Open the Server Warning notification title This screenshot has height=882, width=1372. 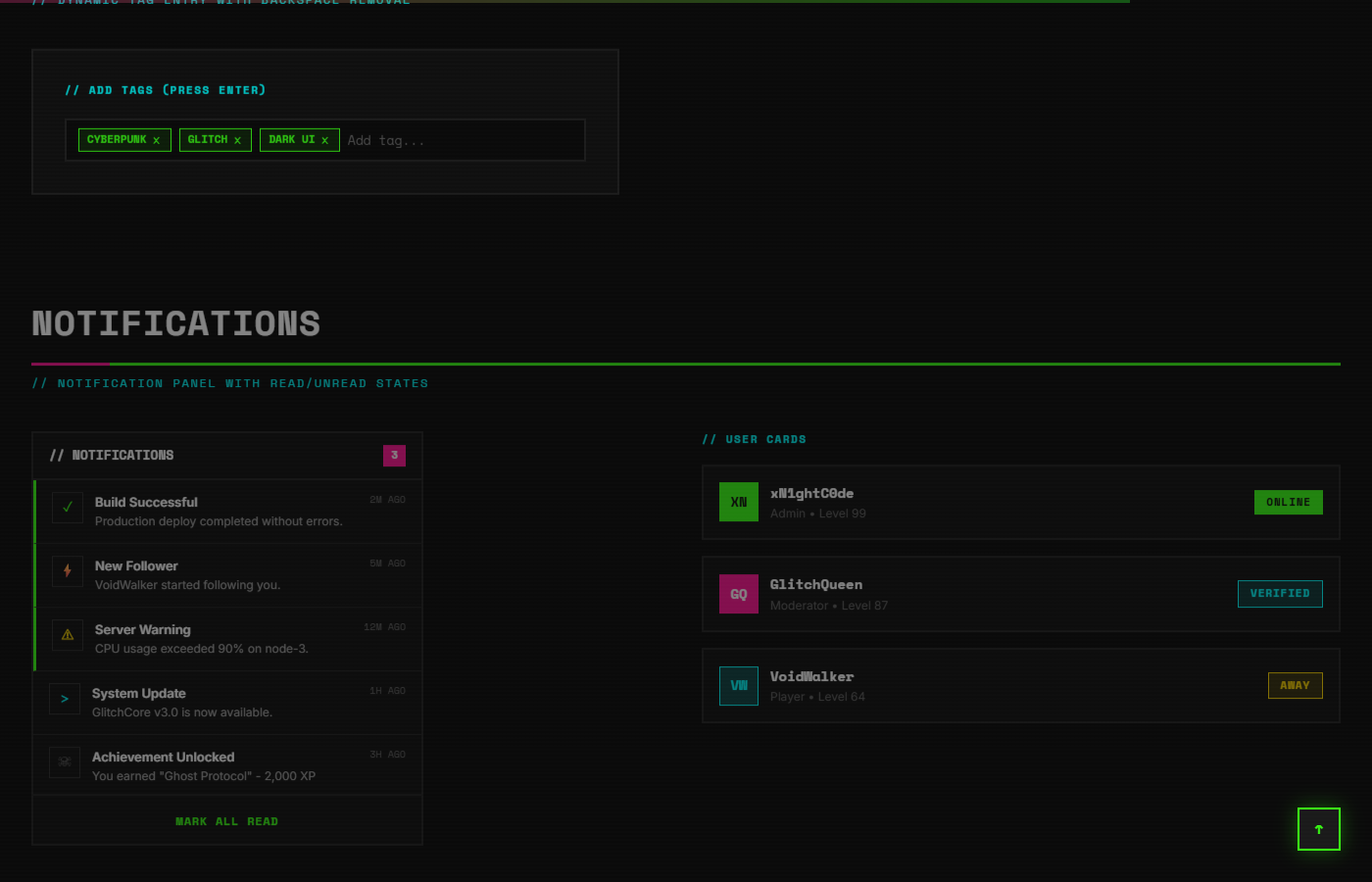click(x=143, y=629)
